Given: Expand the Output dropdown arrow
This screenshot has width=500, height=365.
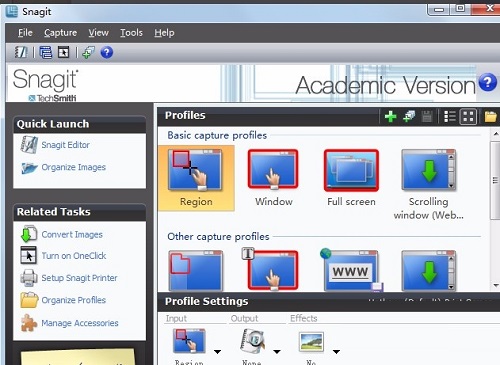Looking at the screenshot, I should 277,352.
